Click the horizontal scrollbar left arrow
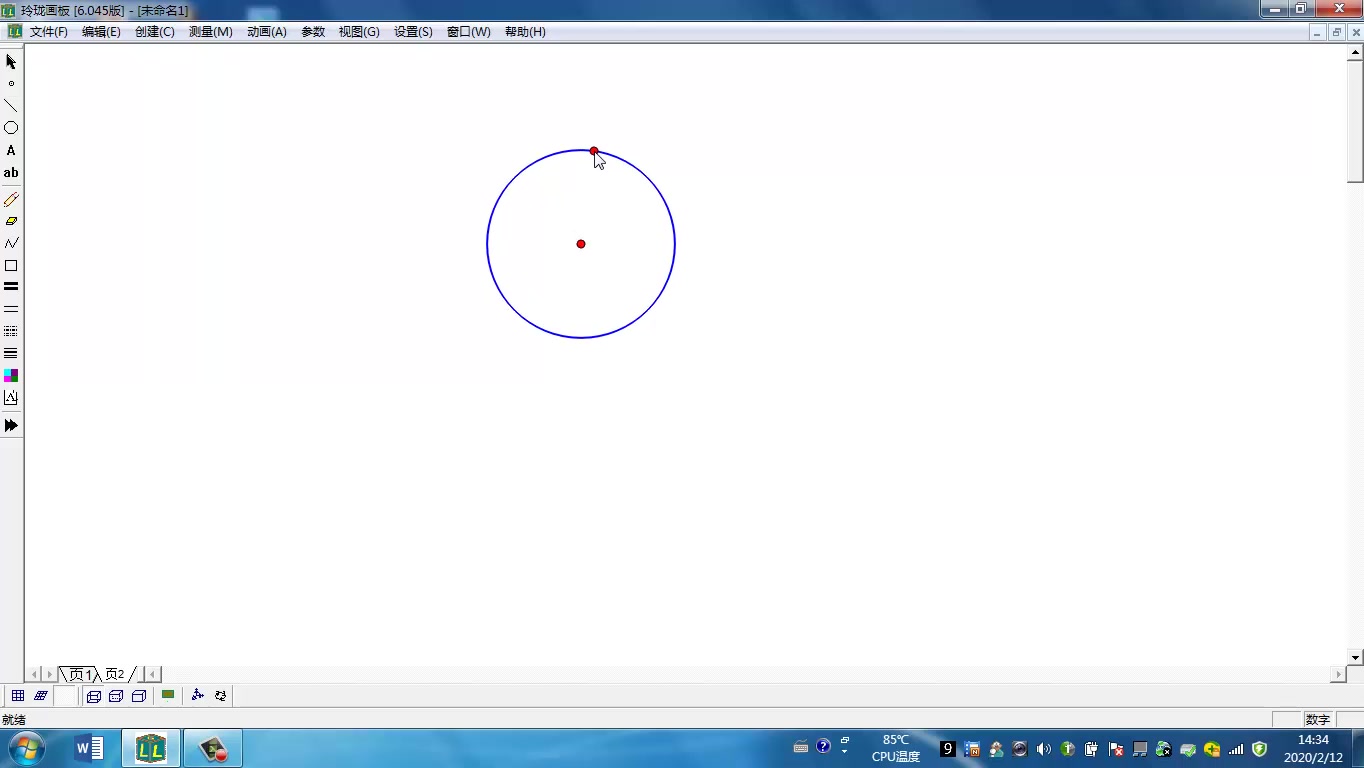 pyautogui.click(x=154, y=675)
